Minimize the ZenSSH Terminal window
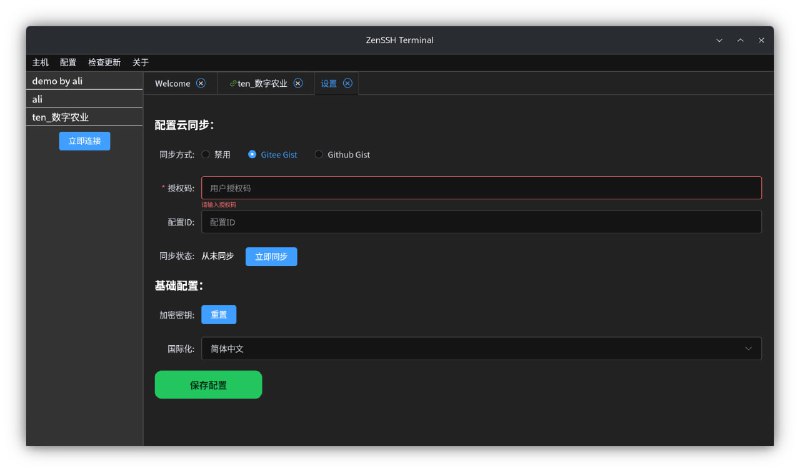The width and height of the screenshot is (800, 472). tap(719, 40)
